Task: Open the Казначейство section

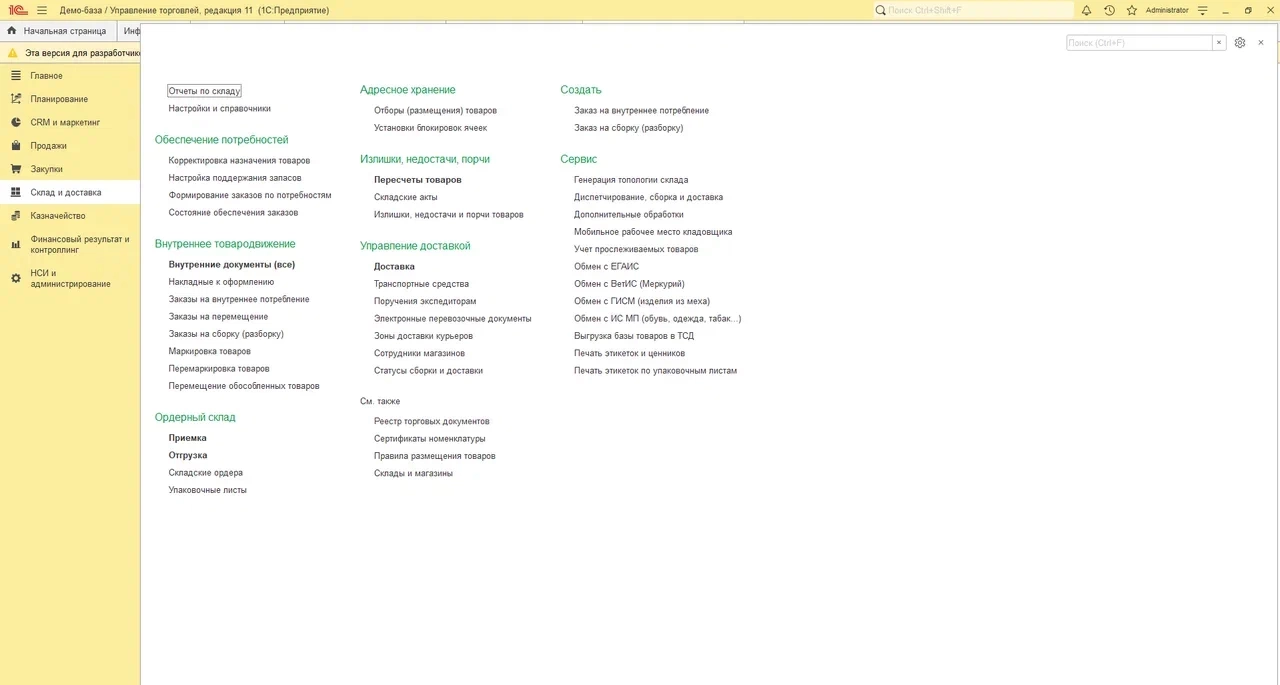Action: click(x=70, y=216)
